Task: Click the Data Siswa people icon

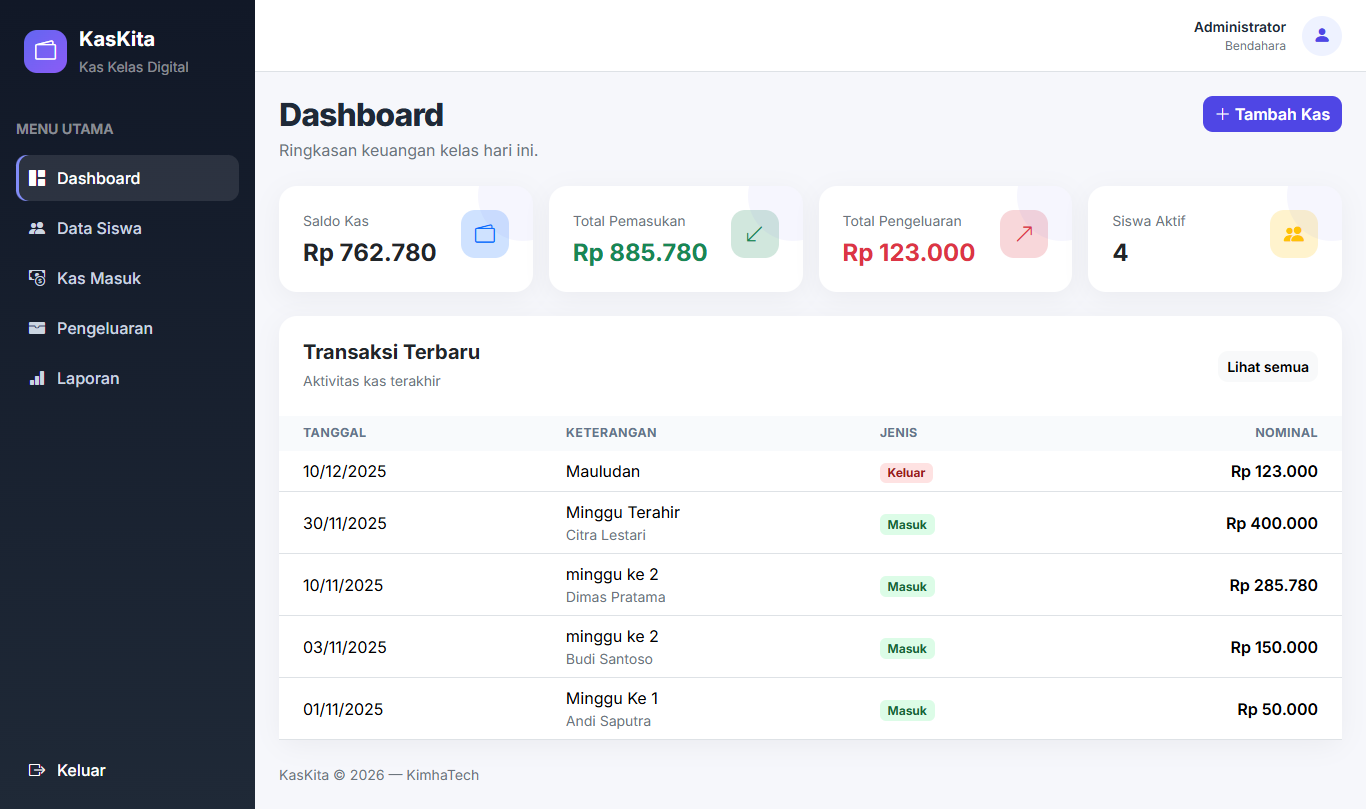Action: [37, 228]
